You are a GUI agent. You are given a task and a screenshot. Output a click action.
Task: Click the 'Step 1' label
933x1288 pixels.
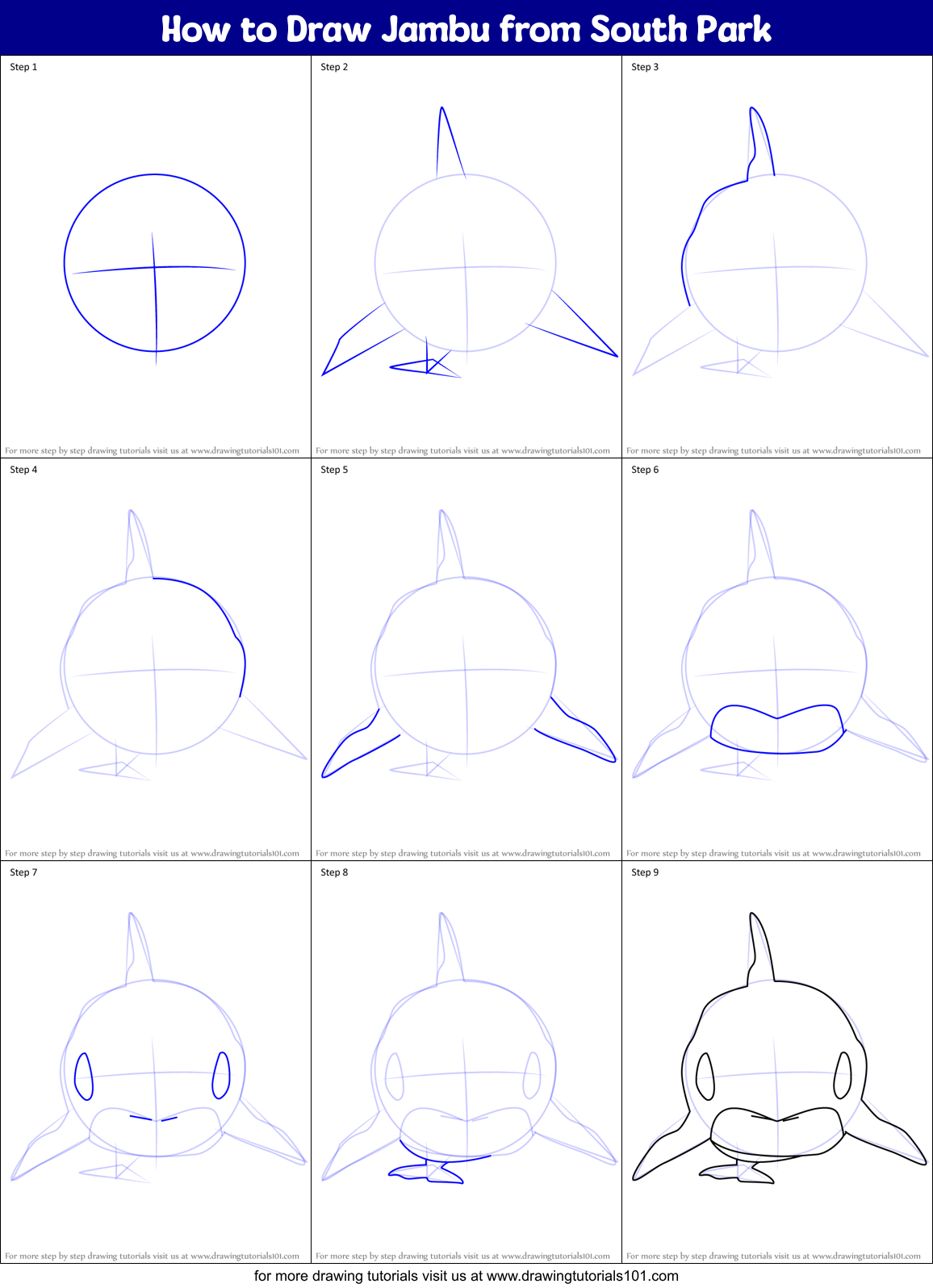23,67
